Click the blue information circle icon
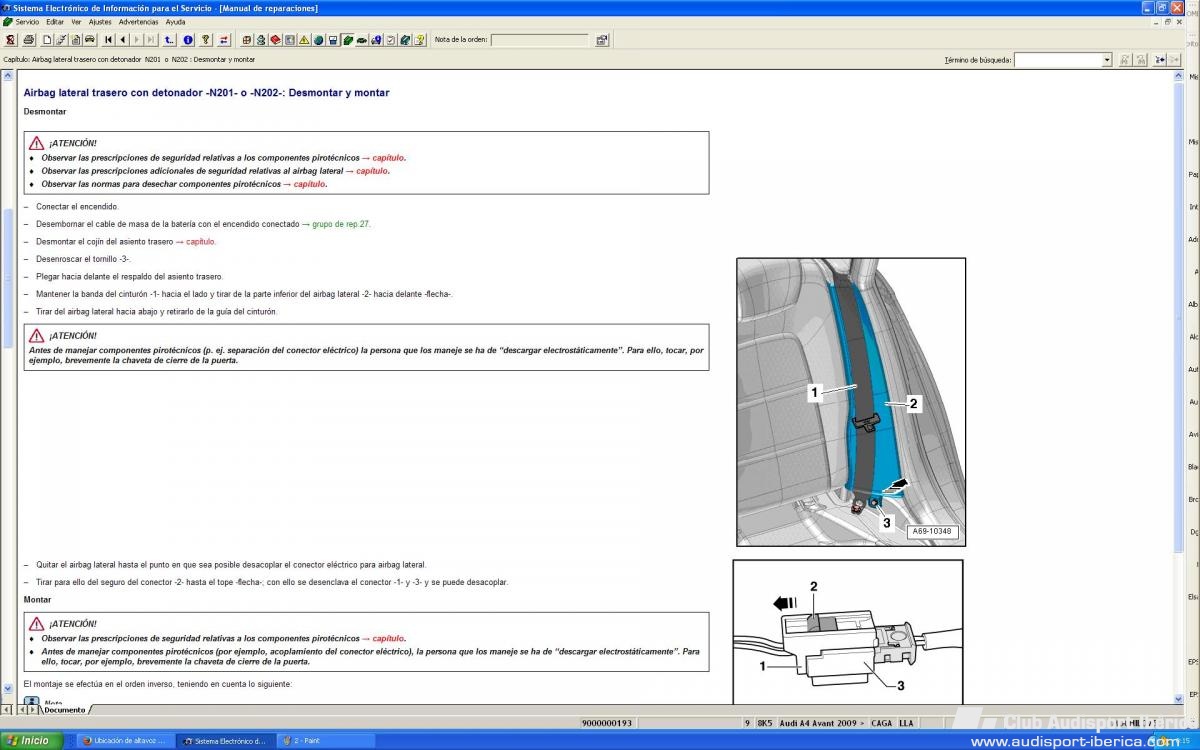 (x=188, y=40)
